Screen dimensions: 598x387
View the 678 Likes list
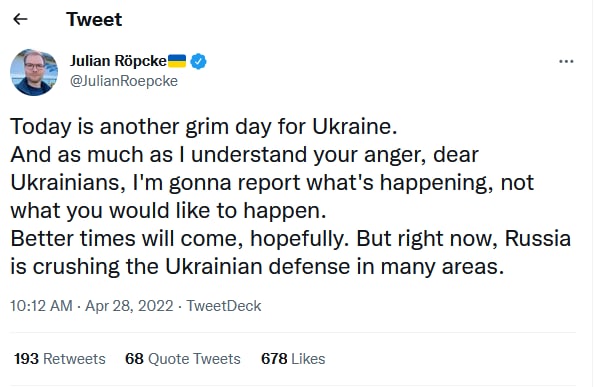[293, 359]
